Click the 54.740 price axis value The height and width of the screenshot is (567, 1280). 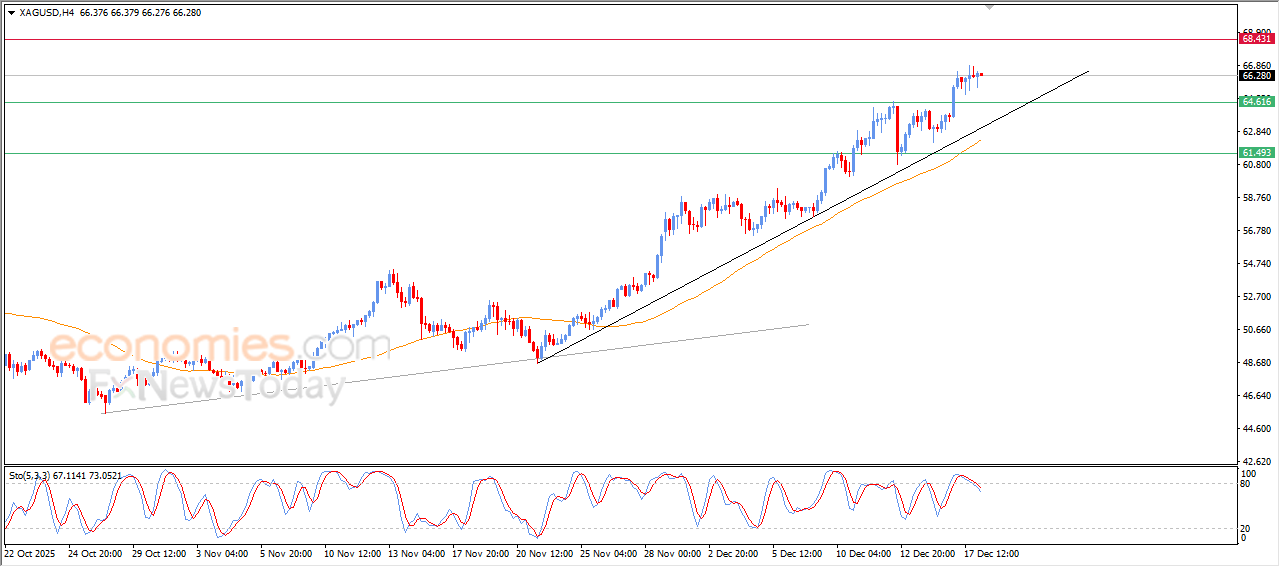pyautogui.click(x=1256, y=263)
